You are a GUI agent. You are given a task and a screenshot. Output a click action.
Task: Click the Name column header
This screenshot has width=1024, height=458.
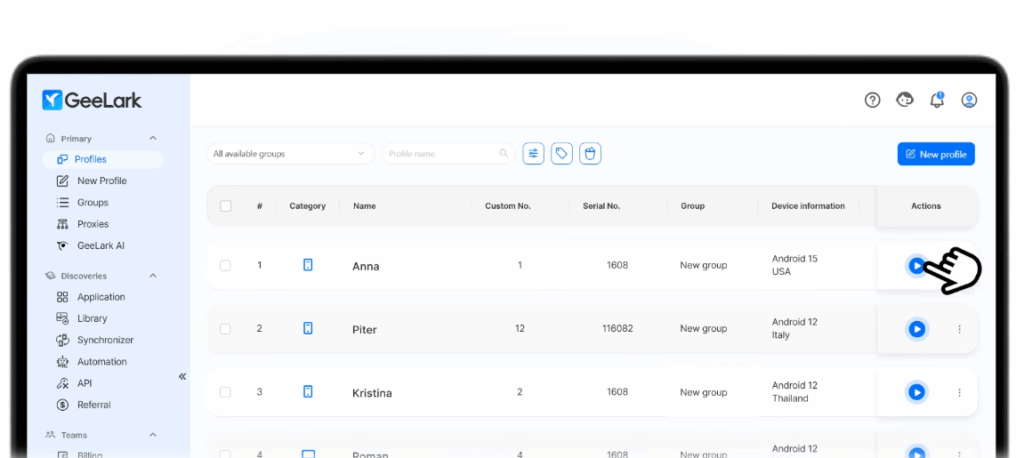pos(364,206)
